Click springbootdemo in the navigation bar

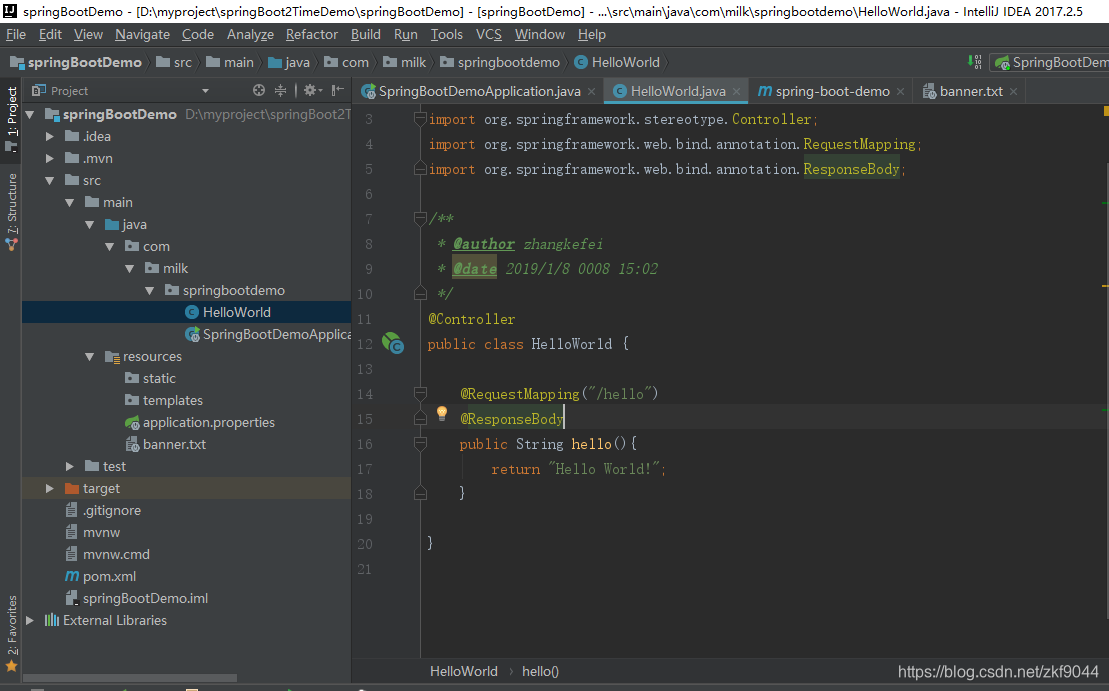point(509,62)
